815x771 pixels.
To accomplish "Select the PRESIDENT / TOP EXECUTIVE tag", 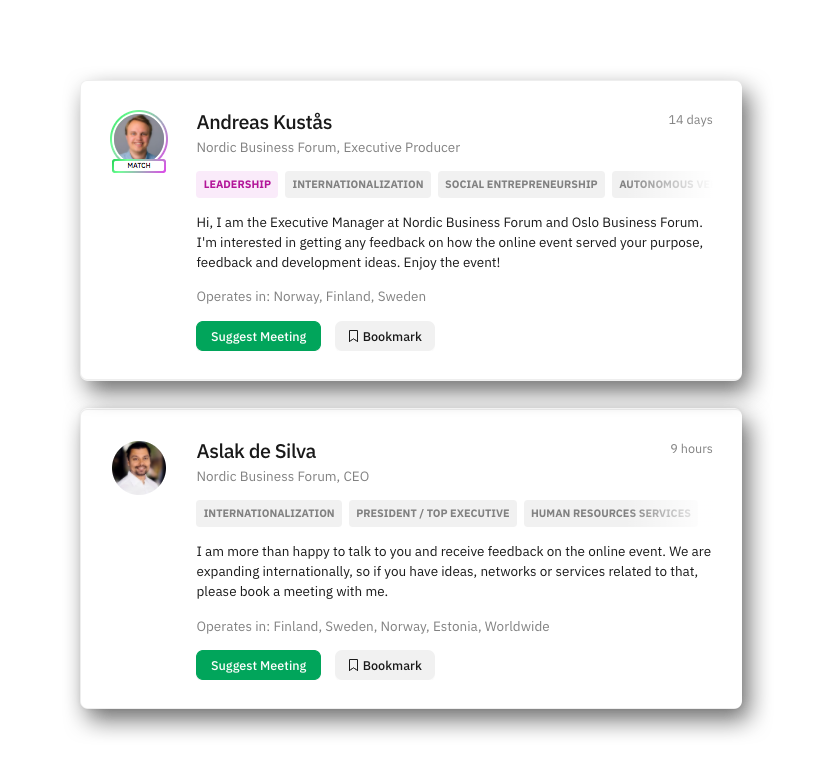I will click(432, 514).
